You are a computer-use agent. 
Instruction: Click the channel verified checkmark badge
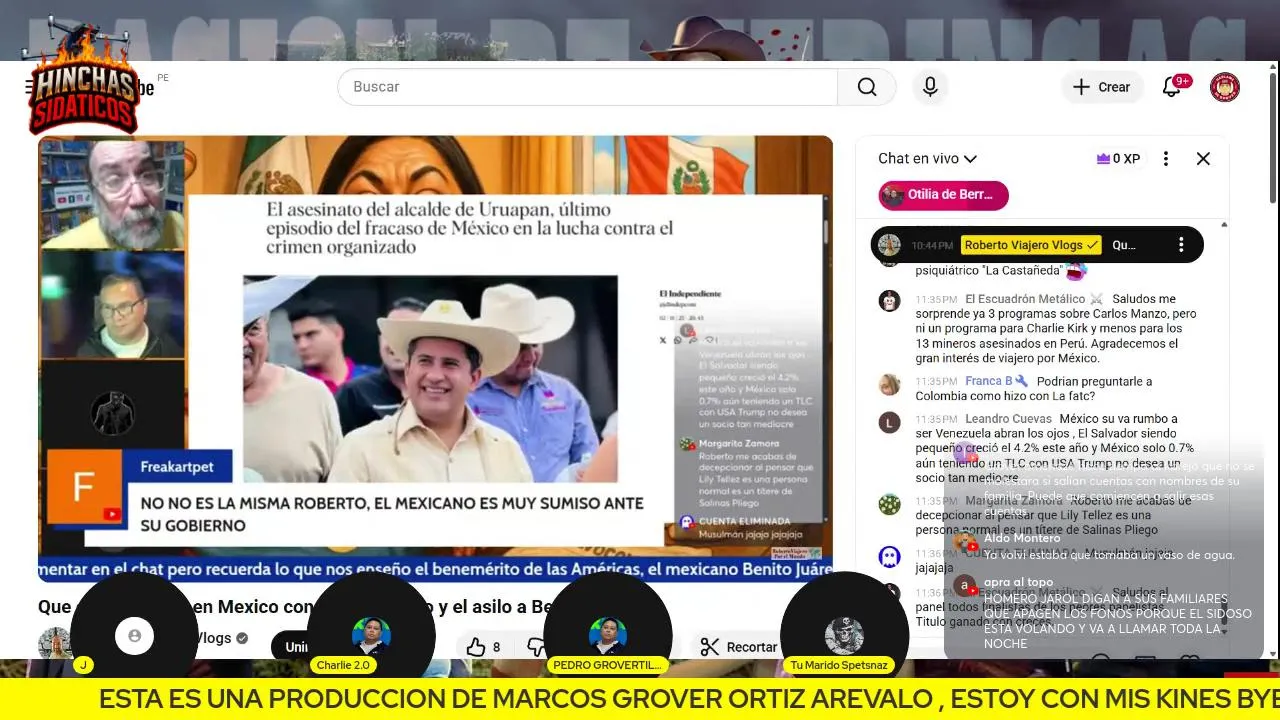(x=242, y=638)
